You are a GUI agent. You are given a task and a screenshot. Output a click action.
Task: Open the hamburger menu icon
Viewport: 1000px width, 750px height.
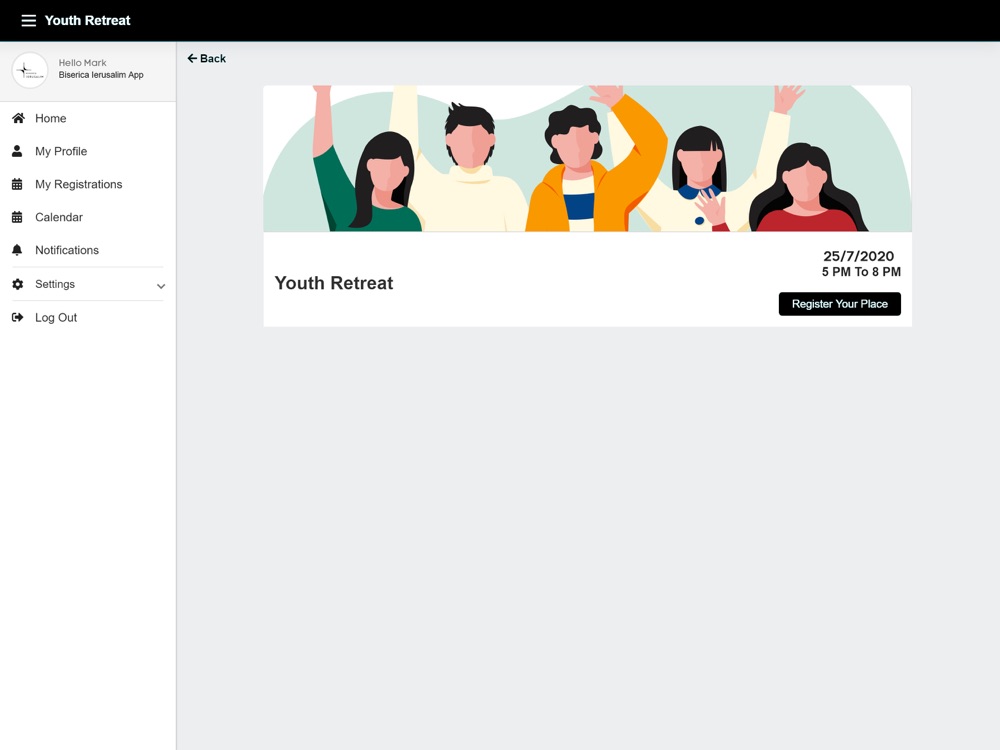click(x=29, y=20)
